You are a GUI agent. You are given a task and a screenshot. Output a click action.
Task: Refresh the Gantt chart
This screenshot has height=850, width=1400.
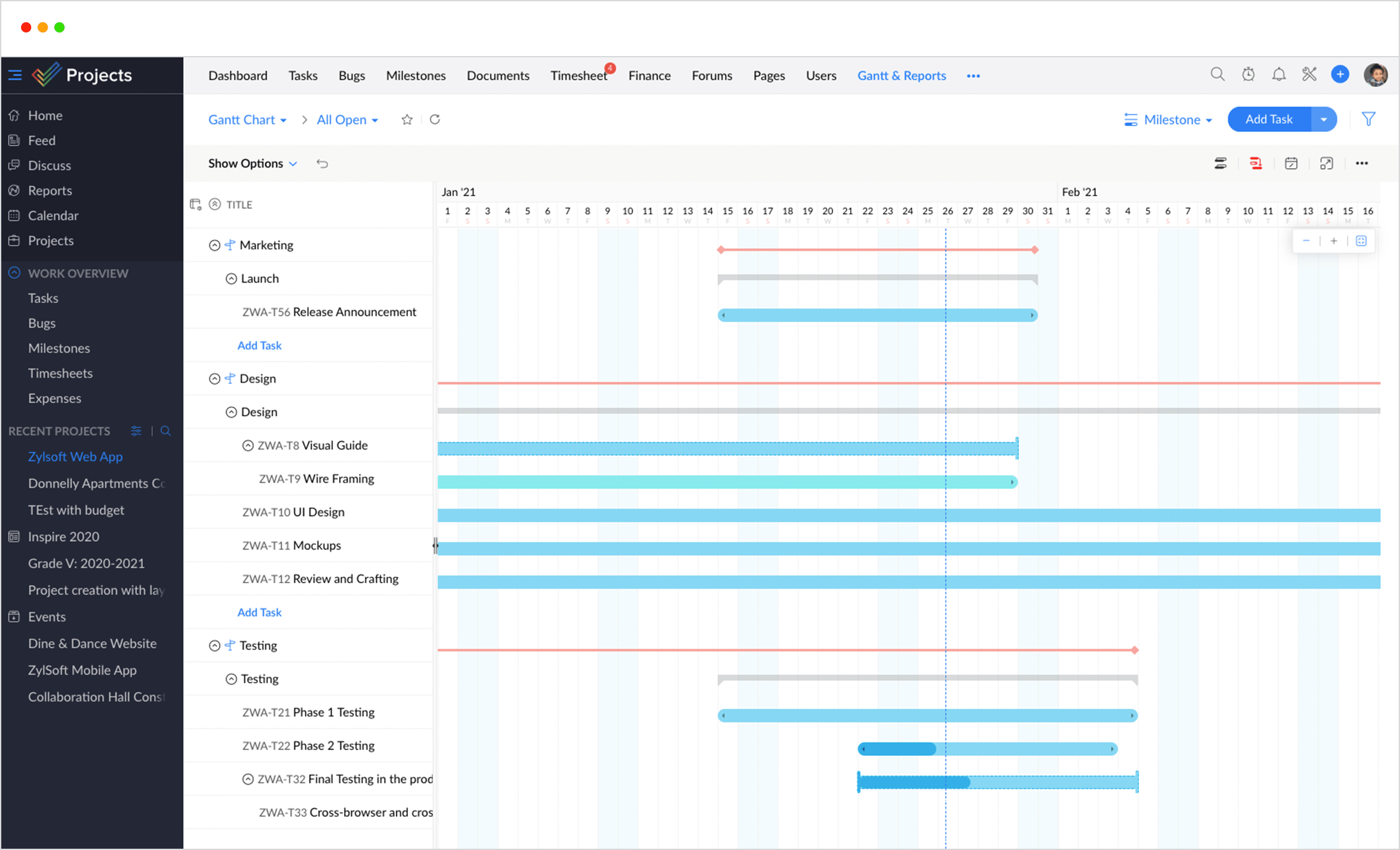coord(435,119)
